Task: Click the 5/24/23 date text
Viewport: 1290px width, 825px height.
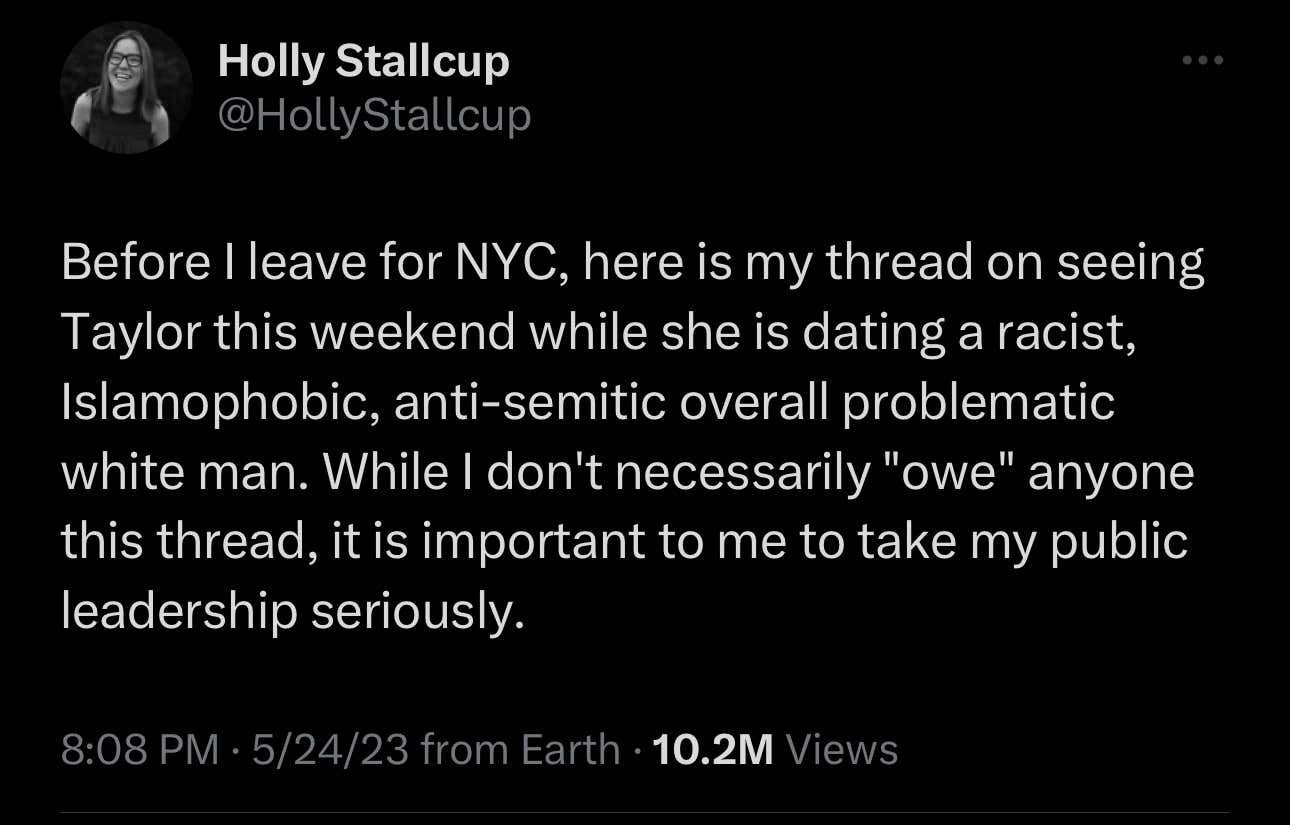Action: tap(332, 748)
